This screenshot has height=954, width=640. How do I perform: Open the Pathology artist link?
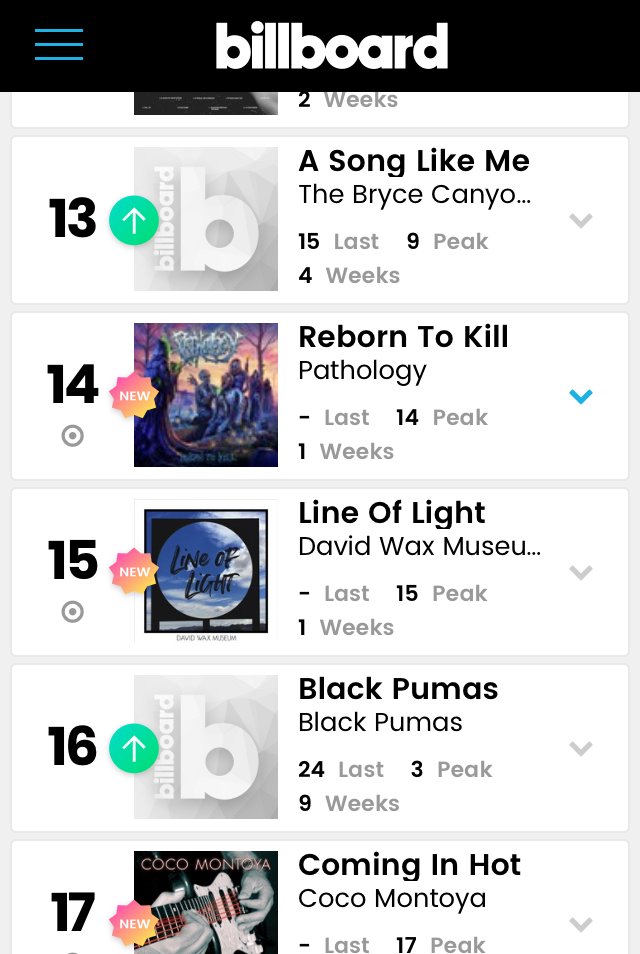pos(363,371)
